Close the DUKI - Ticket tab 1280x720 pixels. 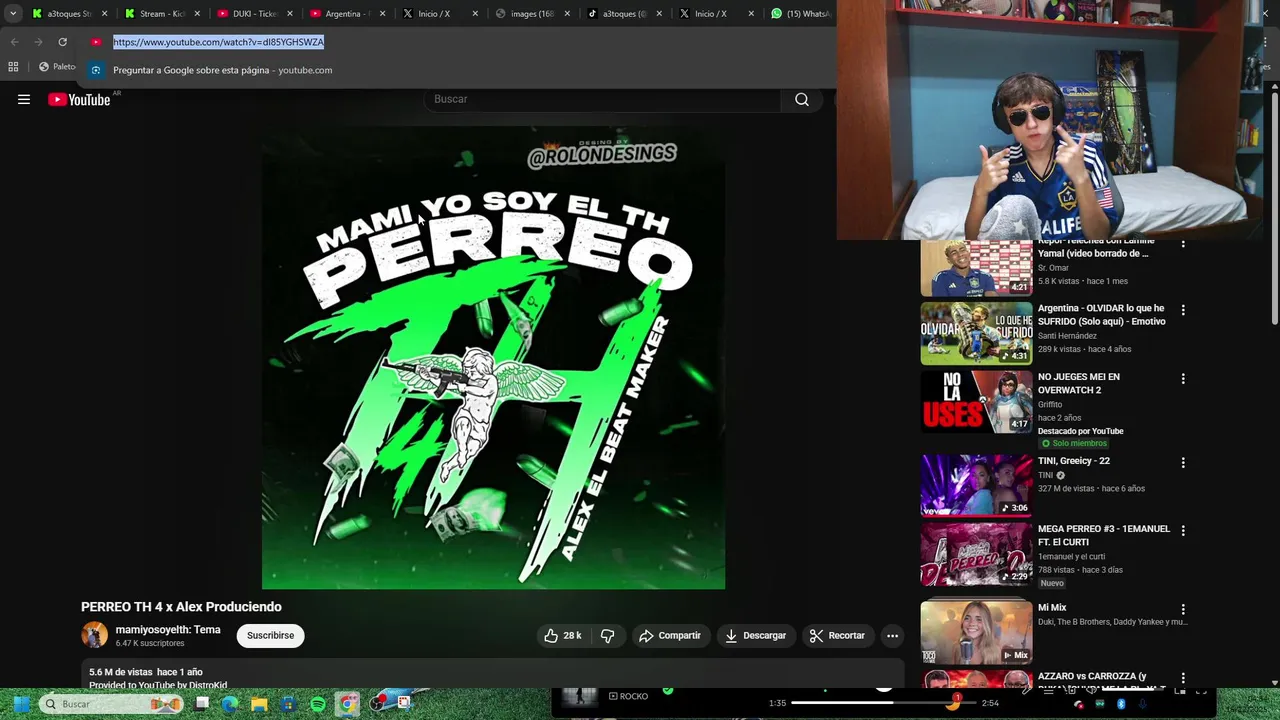tap(289, 14)
